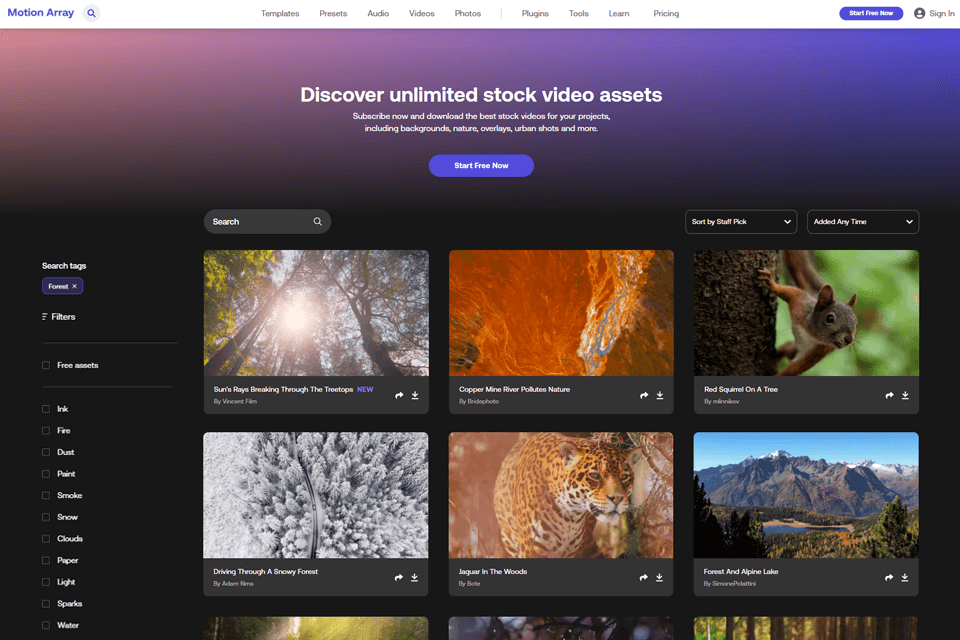
Task: View the Pricing page
Action: pyautogui.click(x=666, y=13)
